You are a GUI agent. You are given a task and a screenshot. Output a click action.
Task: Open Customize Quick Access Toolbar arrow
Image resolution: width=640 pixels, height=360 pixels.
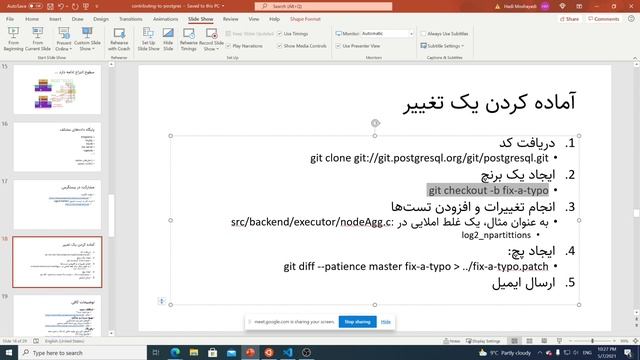tap(97, 6)
